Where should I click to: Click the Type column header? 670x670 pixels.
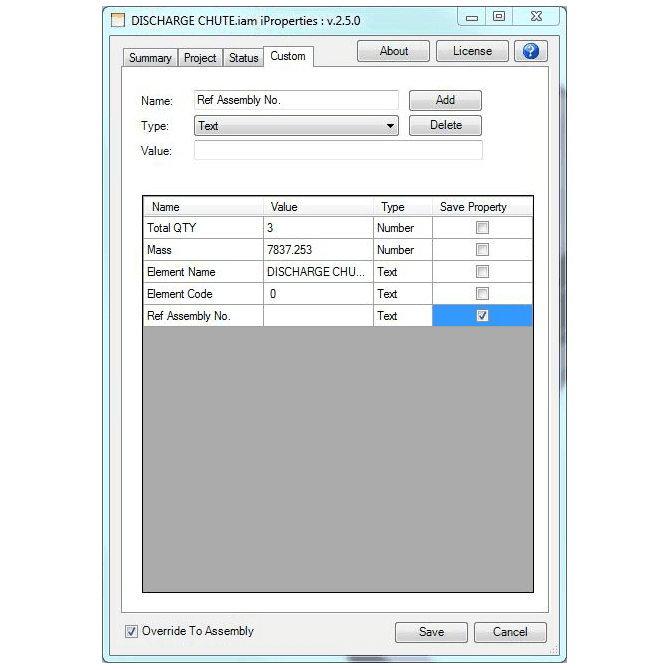(x=403, y=207)
